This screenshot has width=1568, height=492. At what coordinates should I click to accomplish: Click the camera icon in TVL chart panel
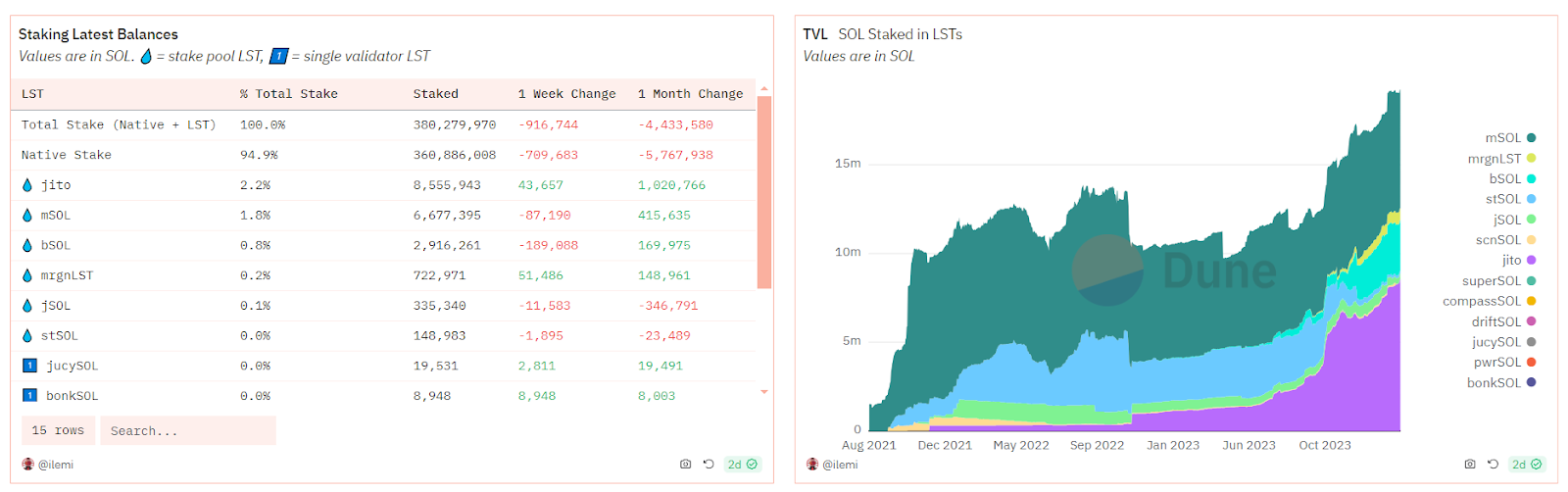click(1470, 465)
